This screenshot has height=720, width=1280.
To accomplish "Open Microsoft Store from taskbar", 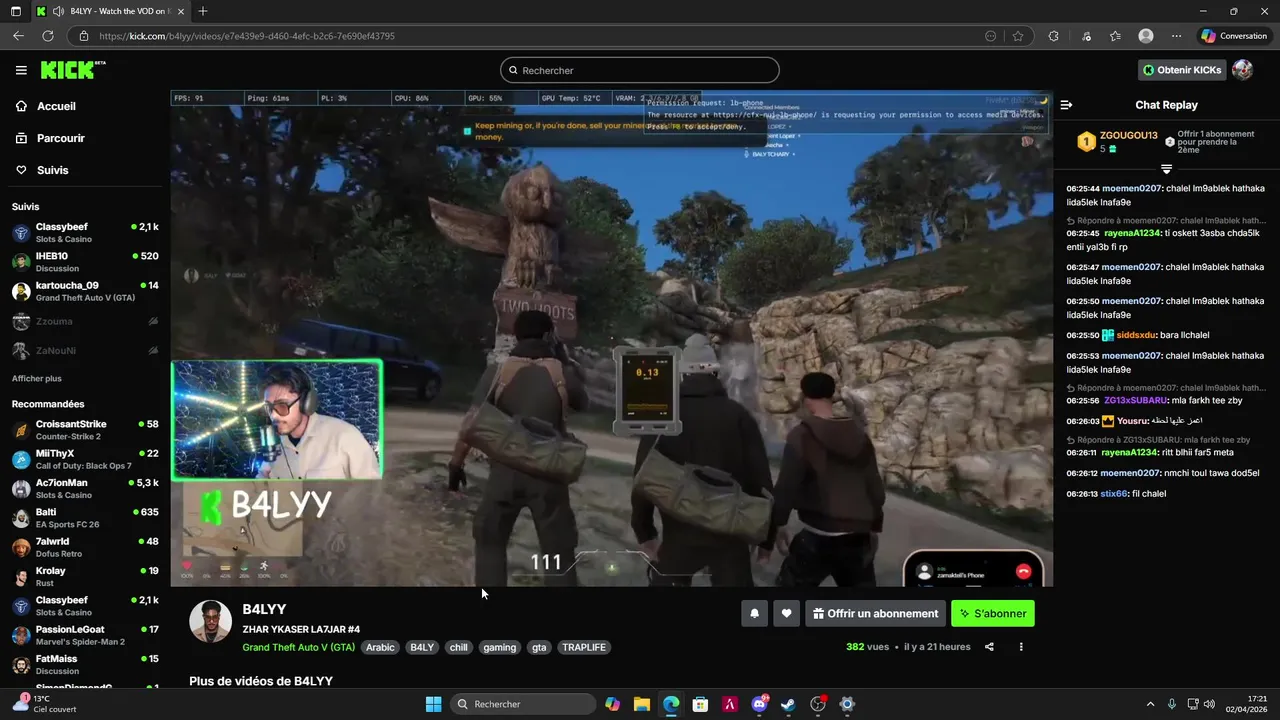I will tap(700, 704).
